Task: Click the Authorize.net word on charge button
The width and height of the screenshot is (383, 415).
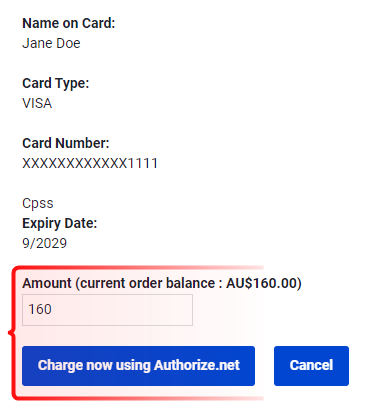Action: click(197, 365)
